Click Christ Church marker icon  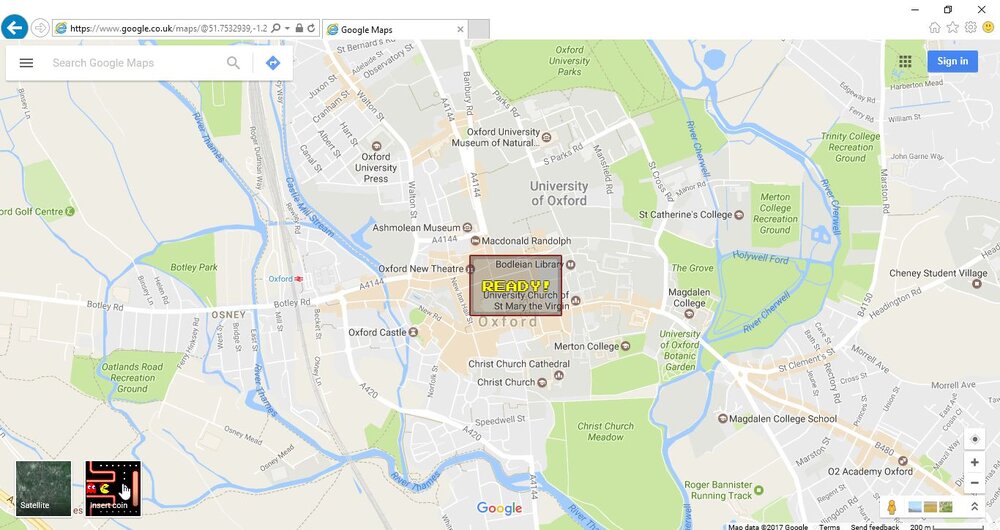(x=542, y=383)
